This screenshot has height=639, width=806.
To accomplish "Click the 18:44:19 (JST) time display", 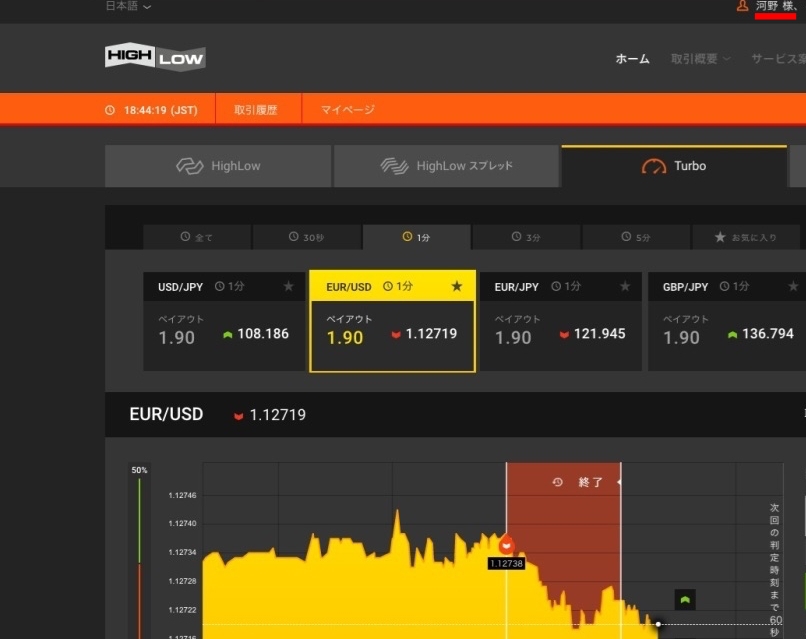I will pyautogui.click(x=161, y=110).
